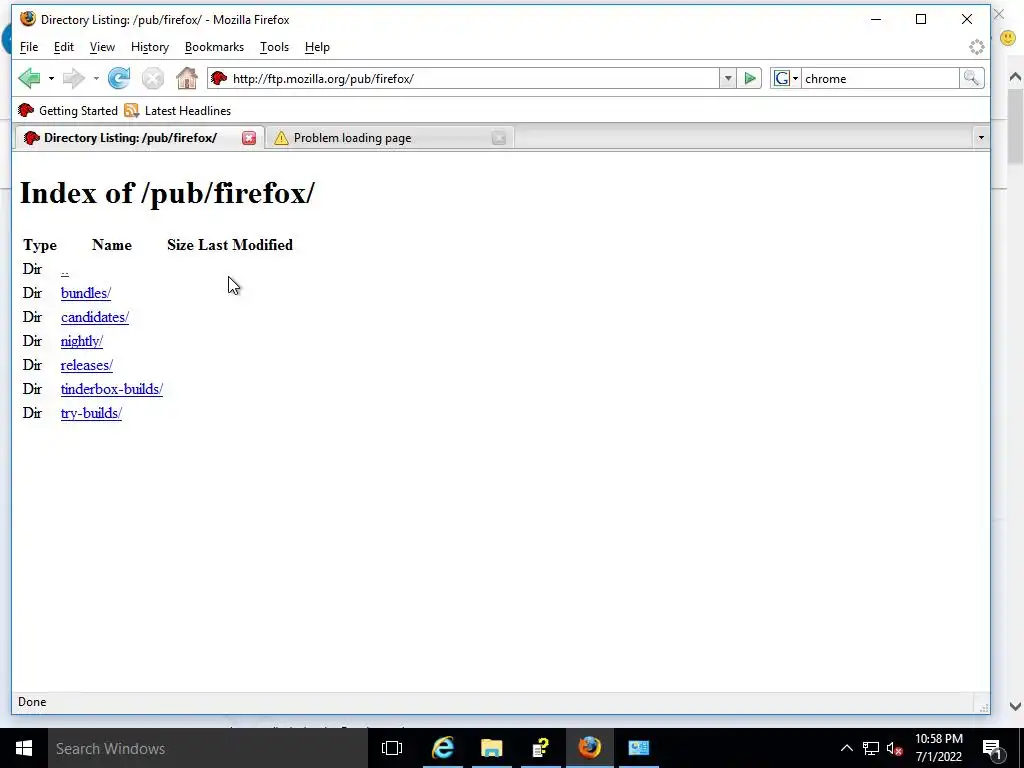Open File Explorer from the taskbar
1024x768 pixels.
click(x=492, y=748)
